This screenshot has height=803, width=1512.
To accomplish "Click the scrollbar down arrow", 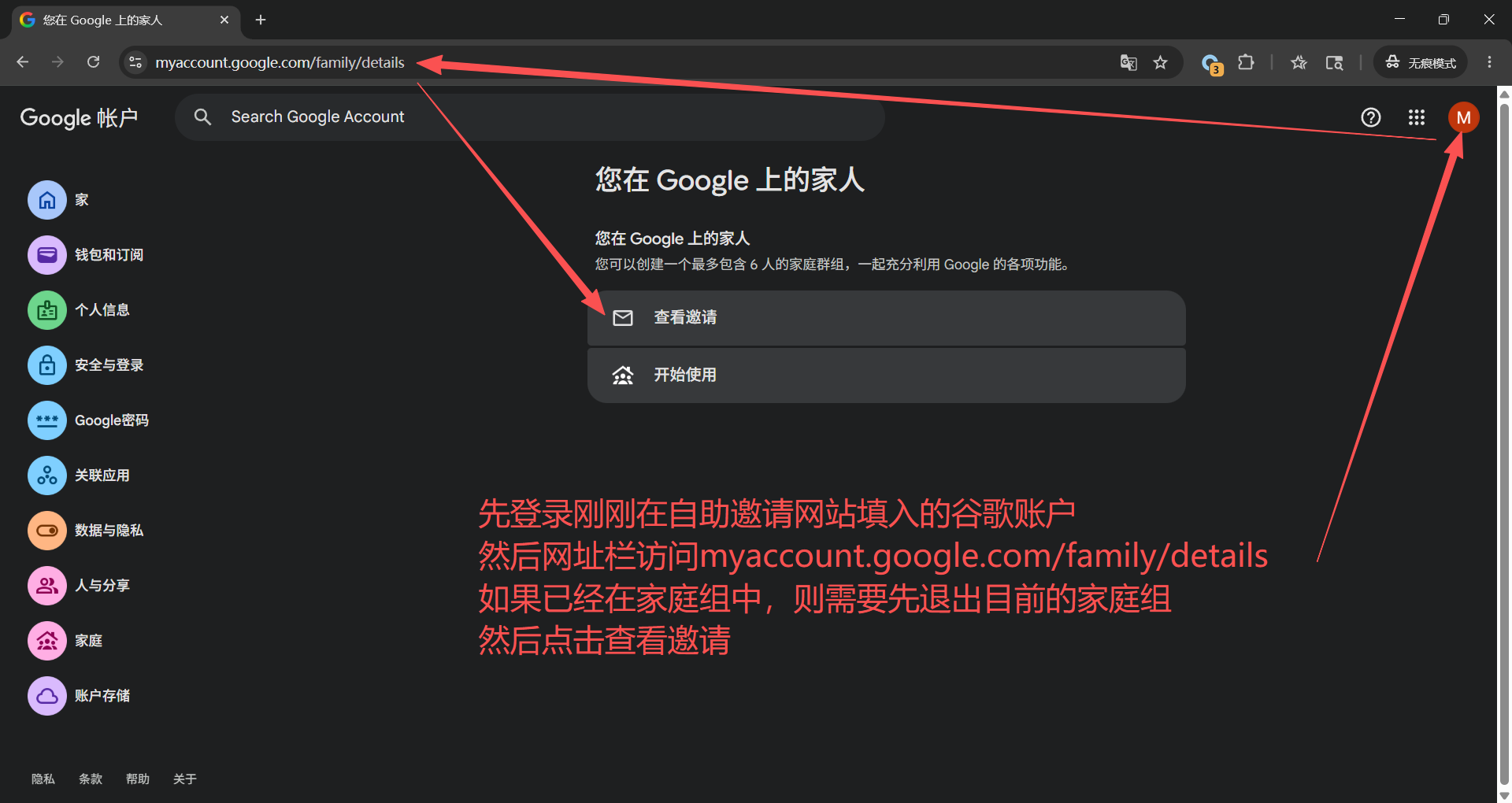I will click(x=1504, y=795).
